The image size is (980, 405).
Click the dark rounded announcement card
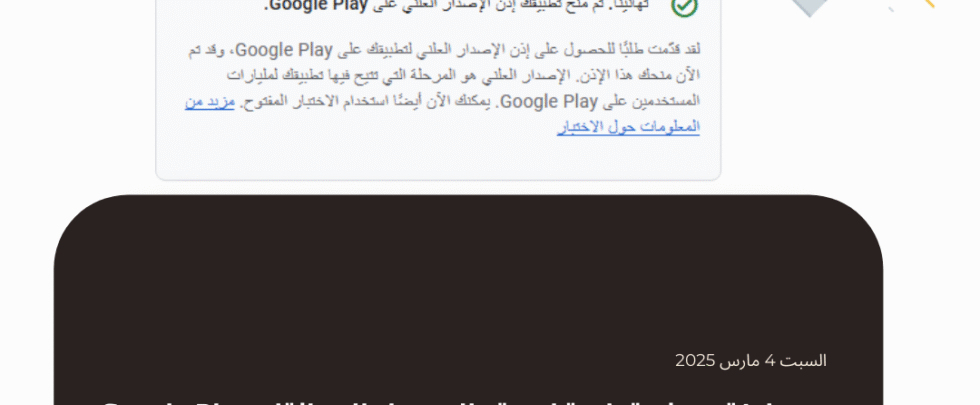[468, 300]
